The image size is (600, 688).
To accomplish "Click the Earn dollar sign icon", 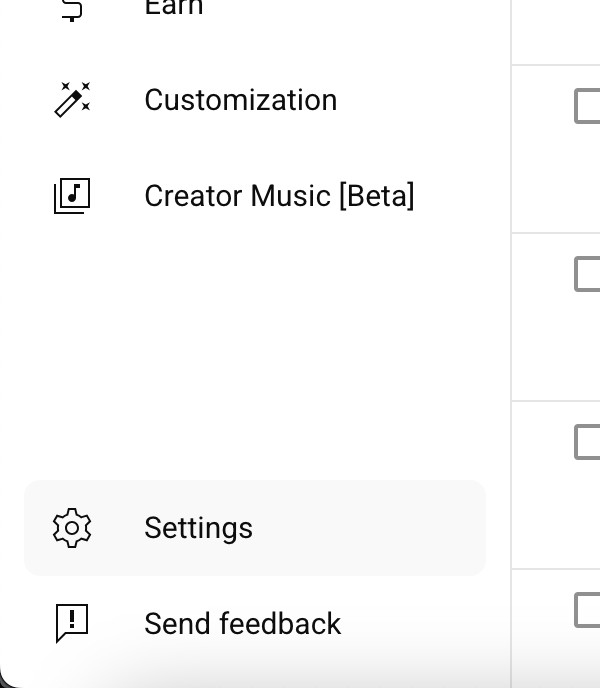I will tap(71, 7).
